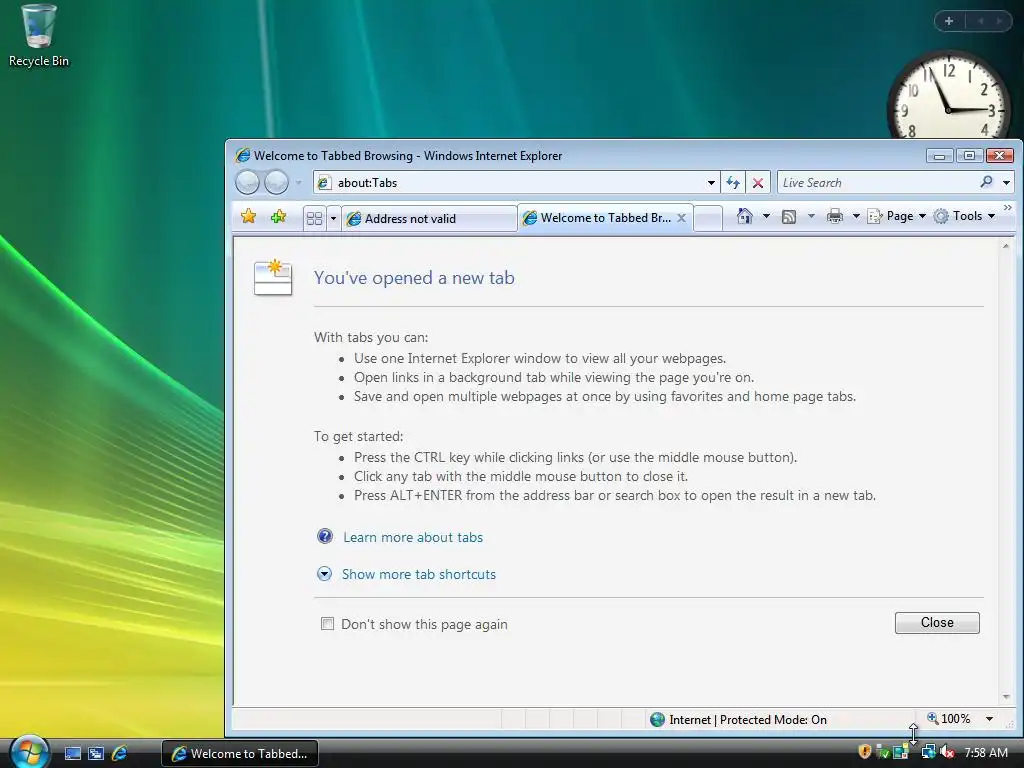Viewport: 1024px width, 768px height.
Task: Open Favorites Center with the star icon
Action: [x=248, y=216]
